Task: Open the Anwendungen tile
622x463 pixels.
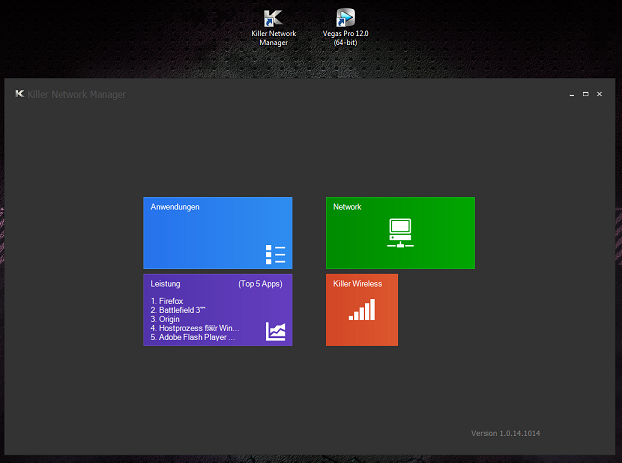Action: point(218,233)
